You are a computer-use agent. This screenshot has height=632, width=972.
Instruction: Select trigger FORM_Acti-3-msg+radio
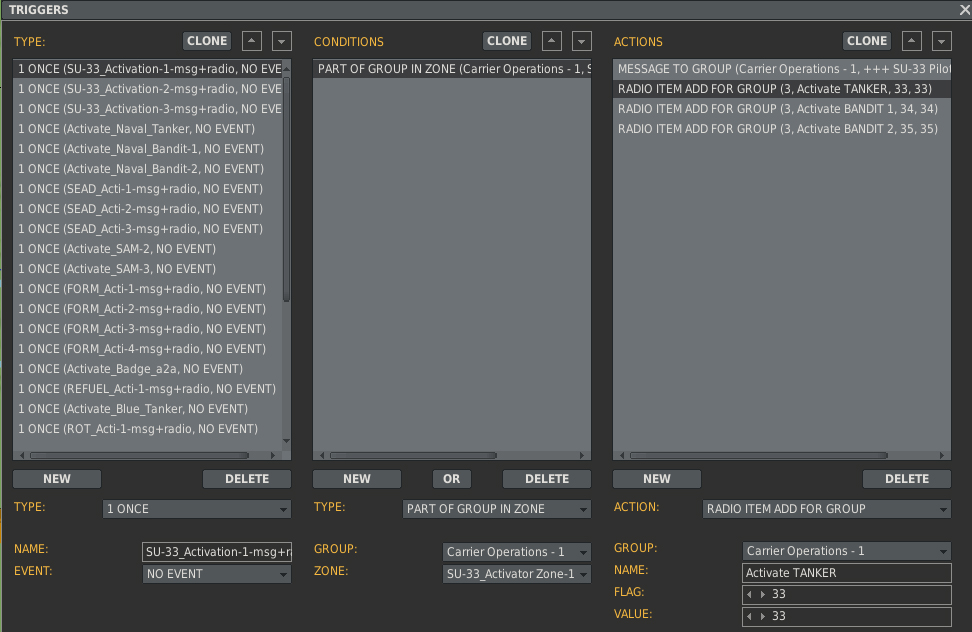pos(148,328)
